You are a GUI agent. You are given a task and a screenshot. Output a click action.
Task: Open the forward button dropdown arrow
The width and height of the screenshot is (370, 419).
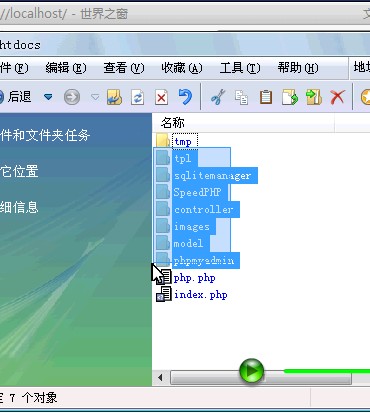[x=95, y=97]
